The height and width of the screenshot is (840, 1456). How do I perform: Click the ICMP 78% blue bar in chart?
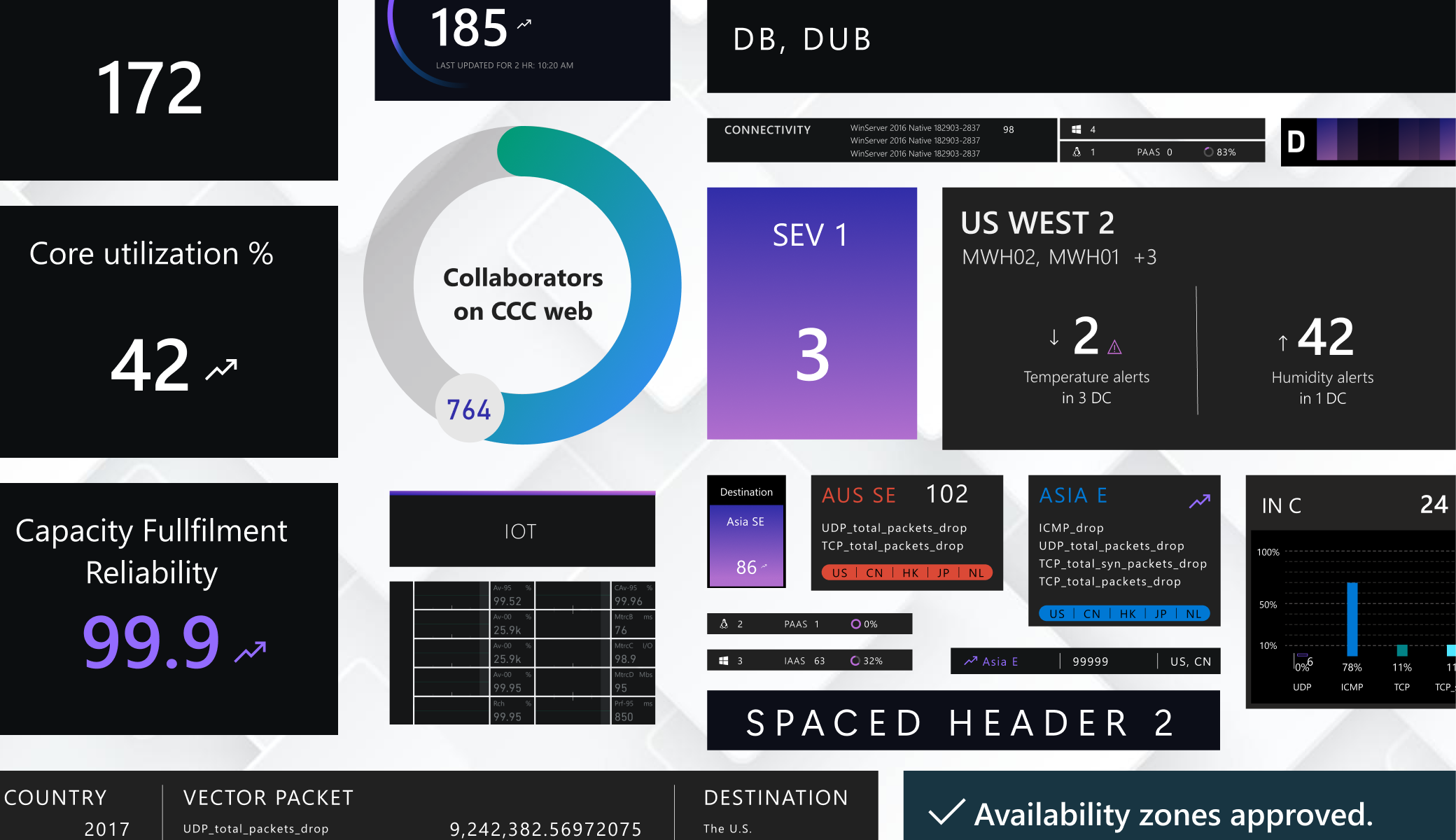tap(1352, 619)
